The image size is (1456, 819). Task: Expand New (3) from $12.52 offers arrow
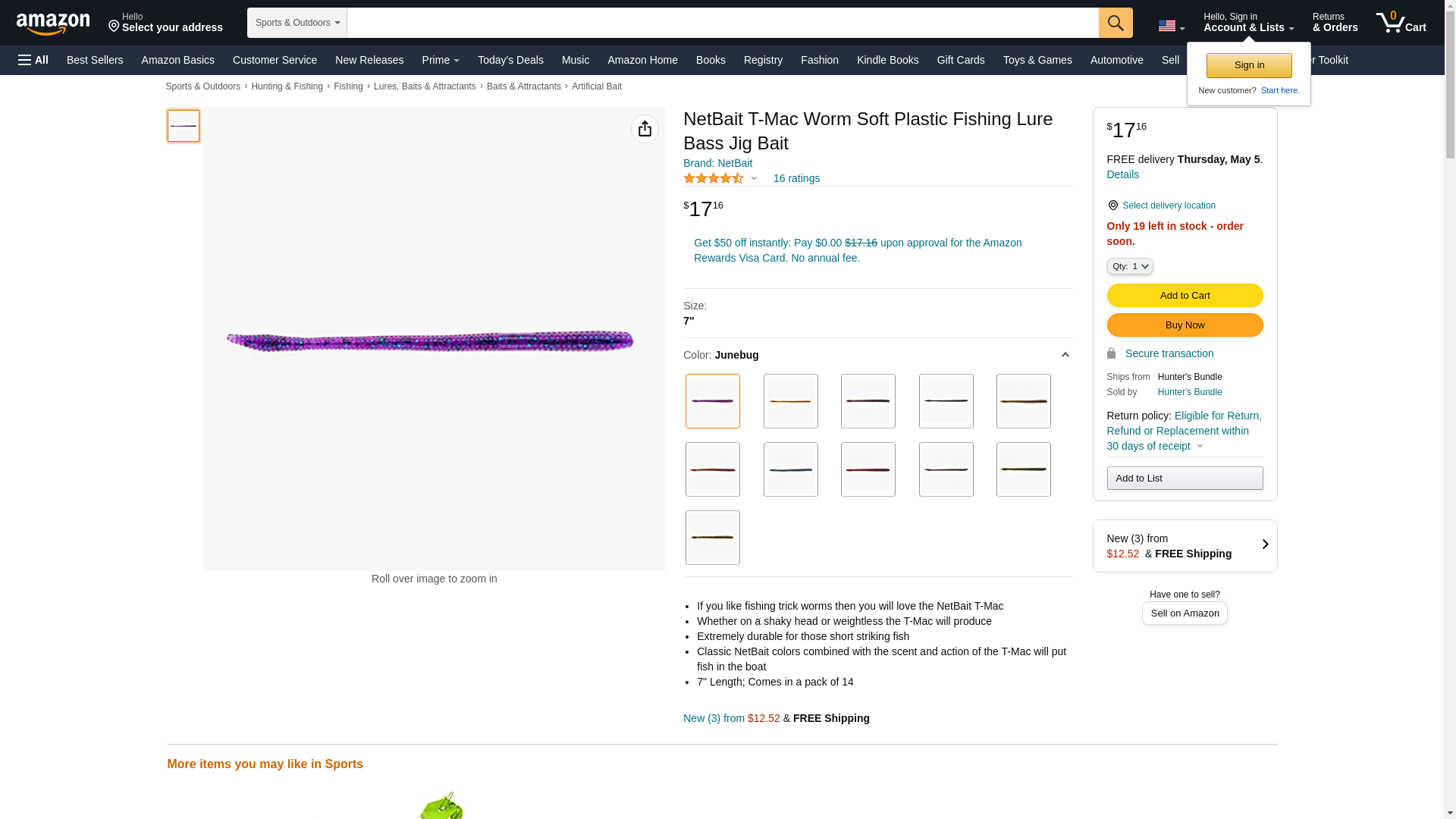(x=1264, y=544)
